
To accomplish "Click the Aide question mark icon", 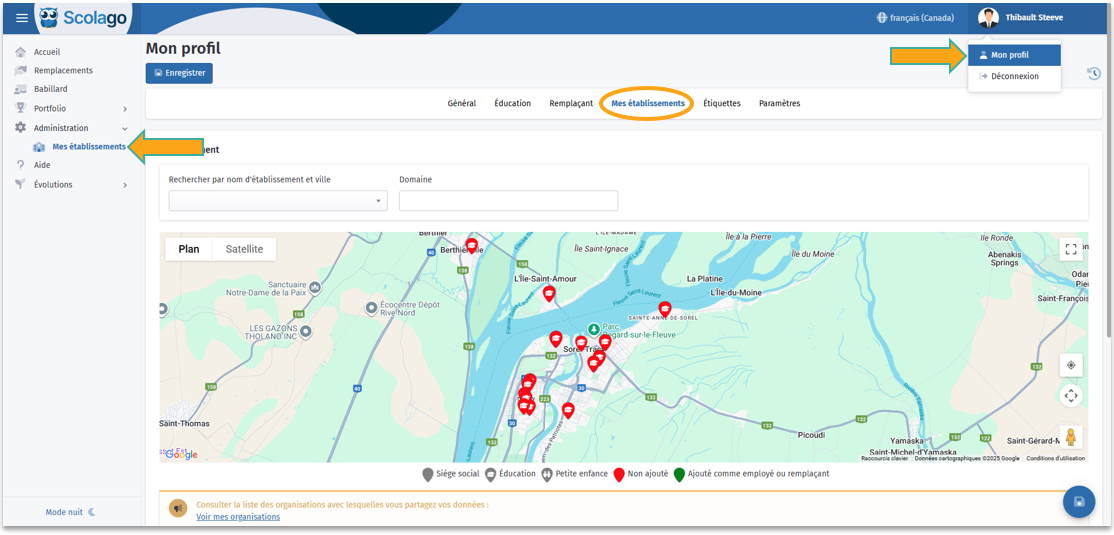I will tap(21, 165).
